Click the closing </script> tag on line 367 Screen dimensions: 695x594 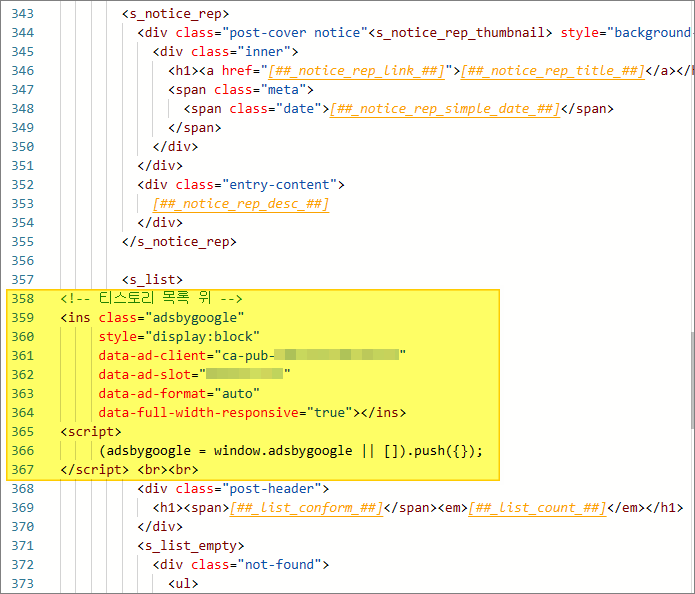pyautogui.click(x=96, y=469)
